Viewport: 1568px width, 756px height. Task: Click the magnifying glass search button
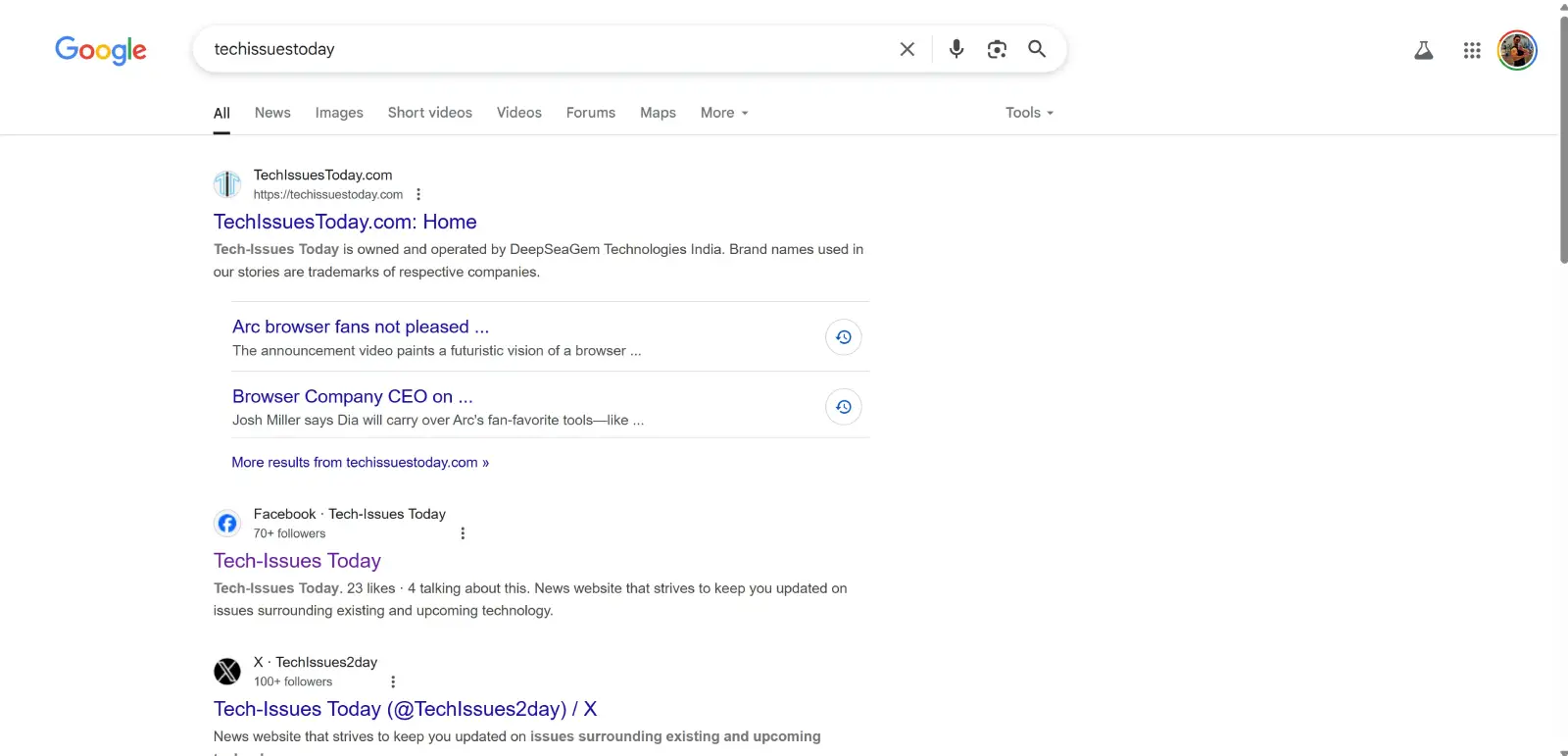tap(1037, 49)
